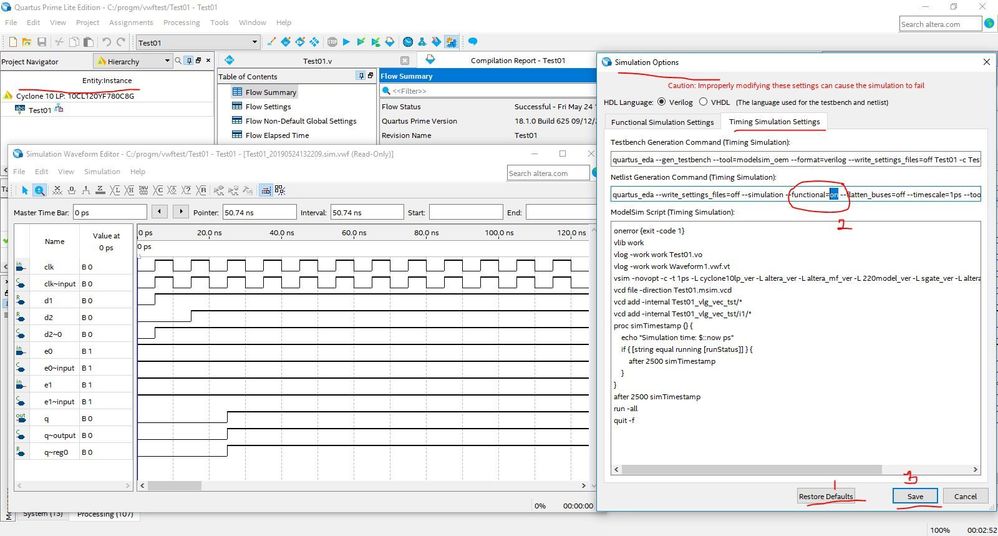Step Master Time Bar forward with right arrow

(x=182, y=212)
